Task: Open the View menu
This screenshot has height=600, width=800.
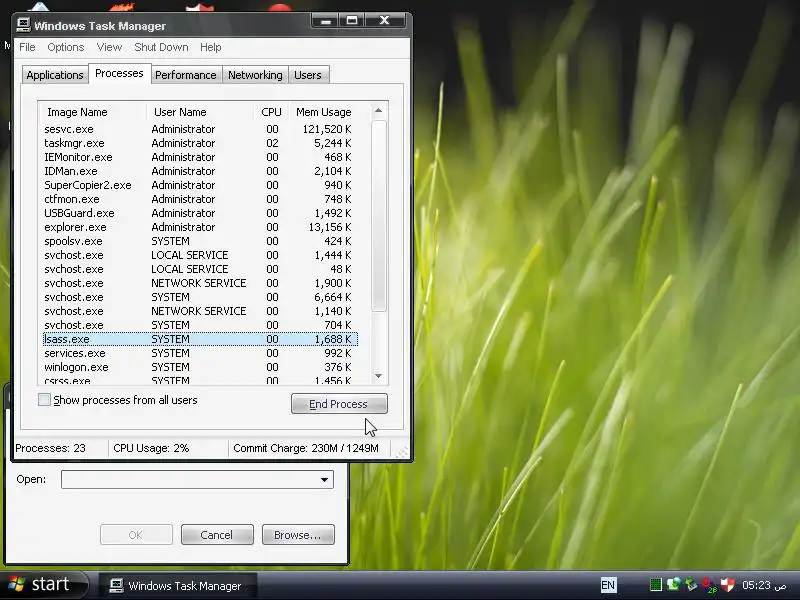Action: [x=109, y=47]
